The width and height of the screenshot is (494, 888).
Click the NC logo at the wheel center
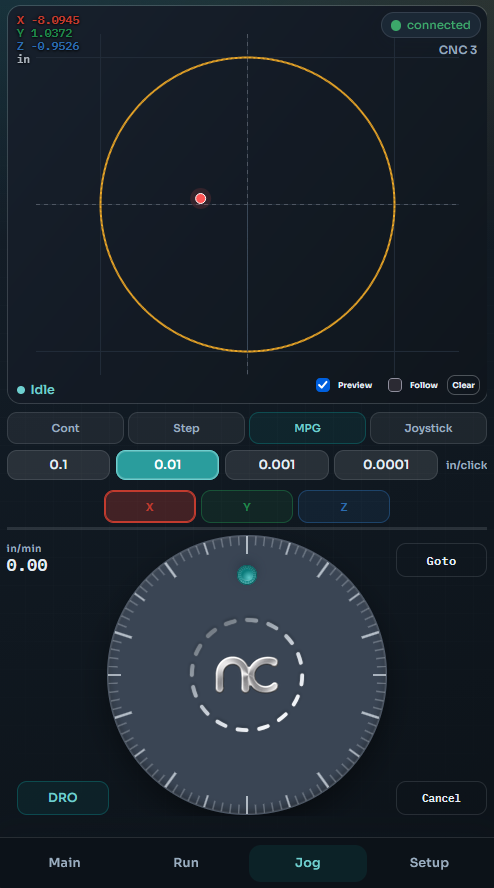point(247,674)
